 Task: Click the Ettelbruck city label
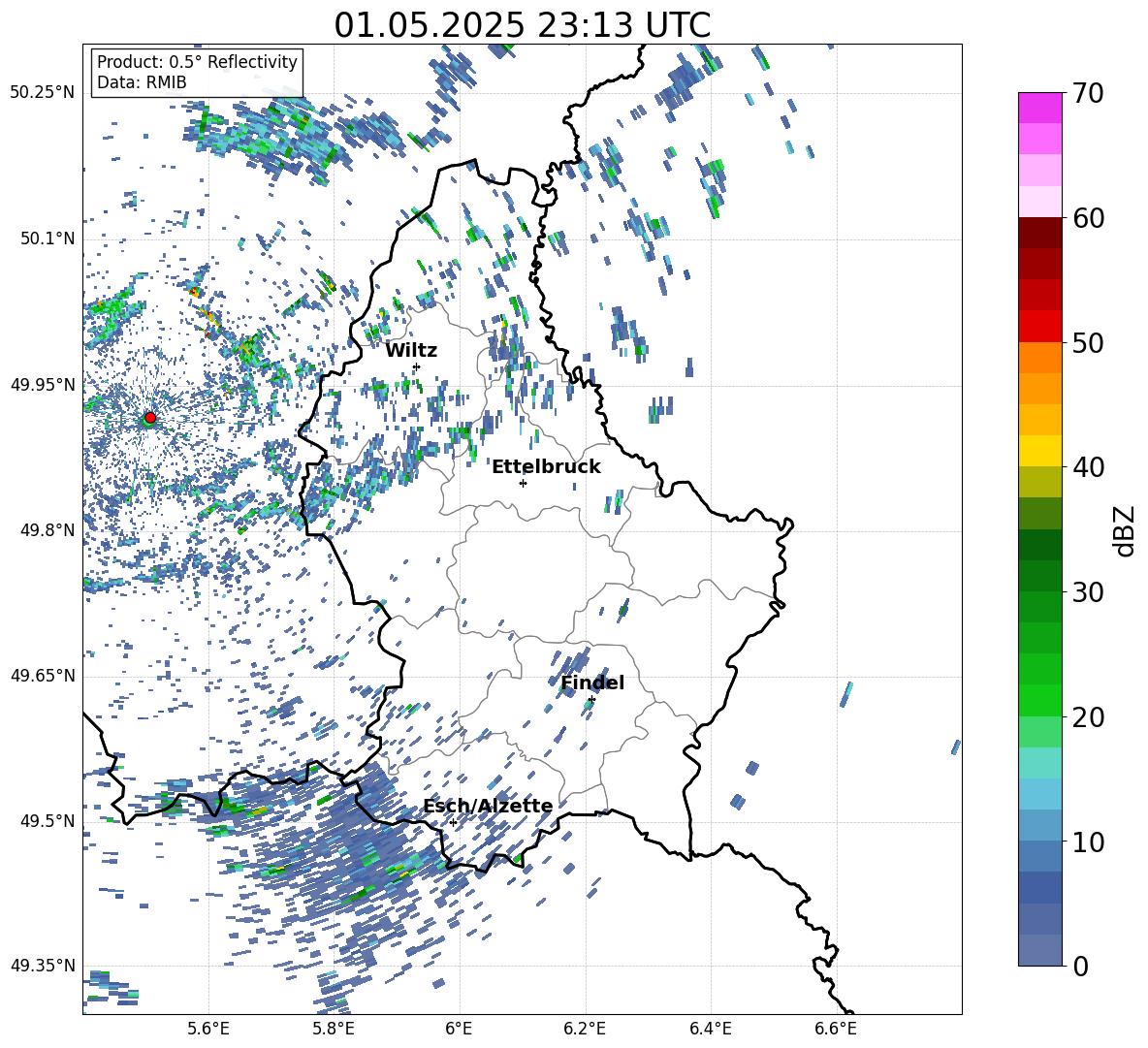tap(546, 467)
